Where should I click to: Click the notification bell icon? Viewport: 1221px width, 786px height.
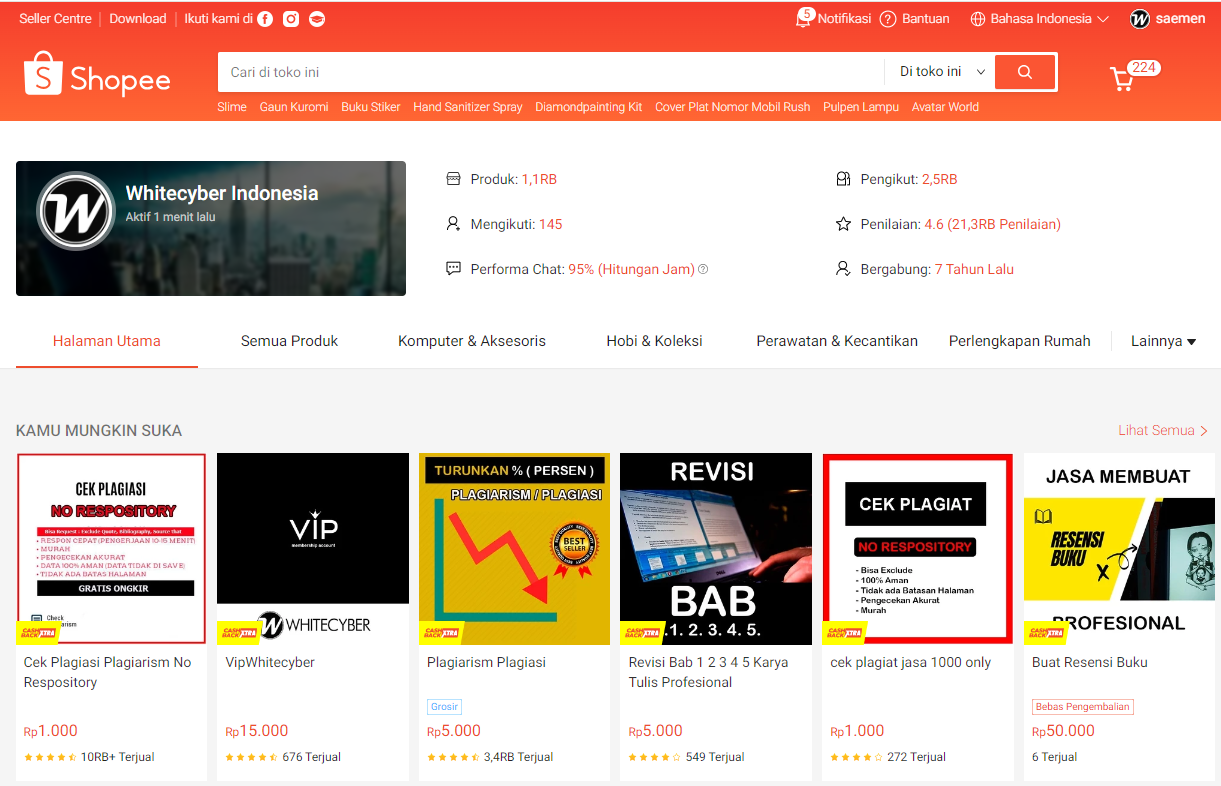804,18
